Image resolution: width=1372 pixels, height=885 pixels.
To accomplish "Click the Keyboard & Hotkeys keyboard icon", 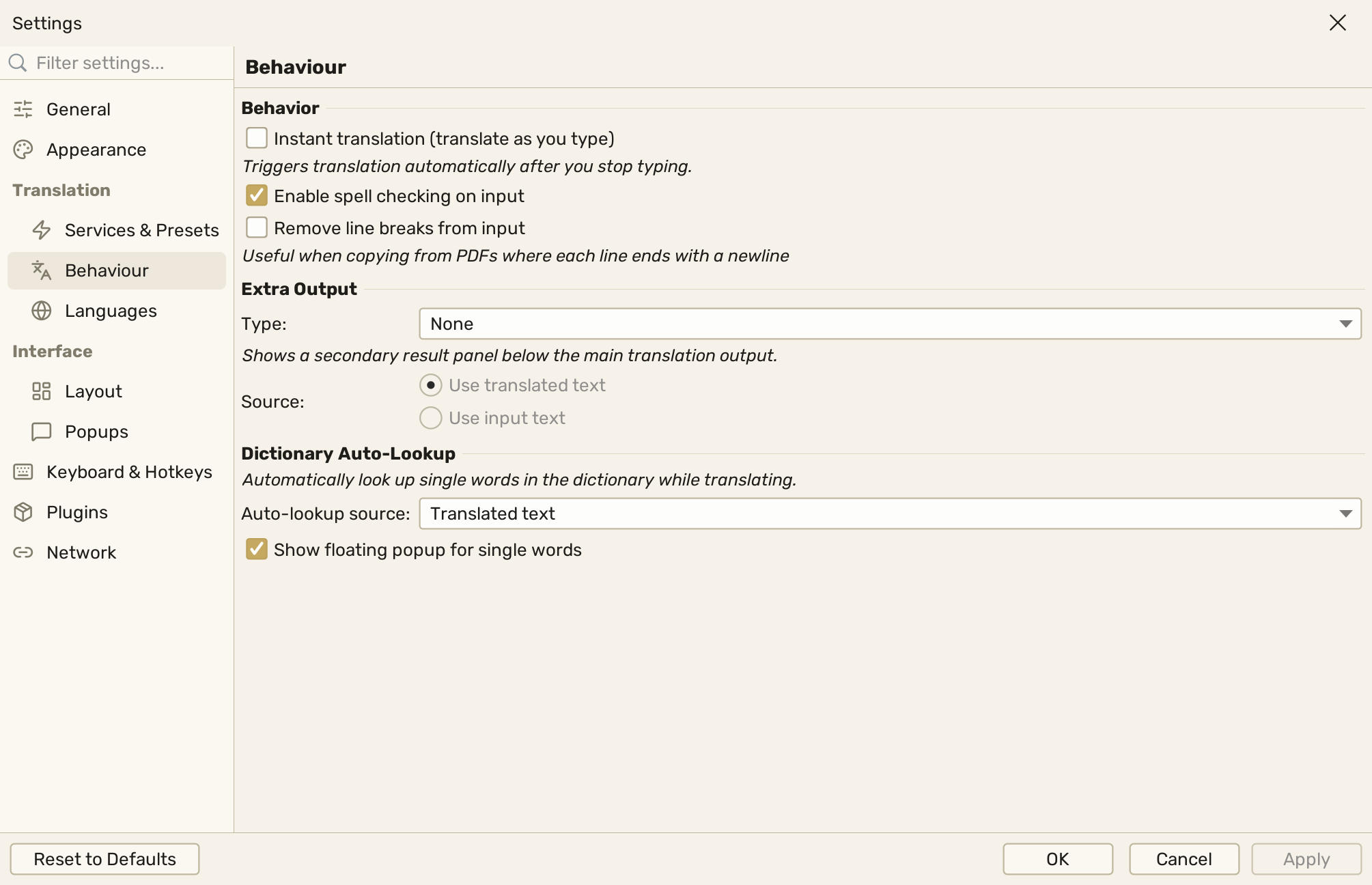I will pos(23,472).
